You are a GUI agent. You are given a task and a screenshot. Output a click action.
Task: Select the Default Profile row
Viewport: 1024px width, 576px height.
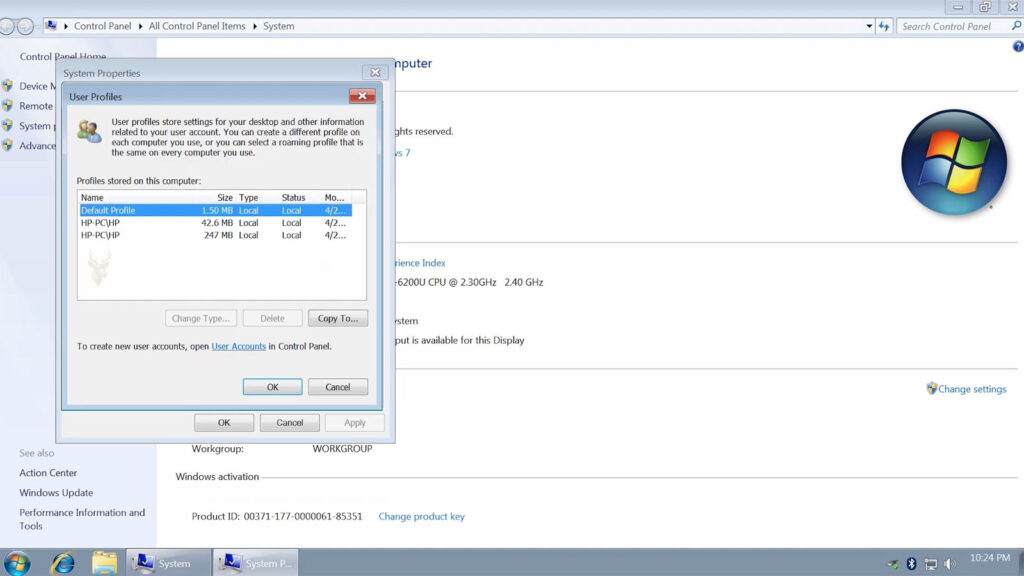[216, 210]
